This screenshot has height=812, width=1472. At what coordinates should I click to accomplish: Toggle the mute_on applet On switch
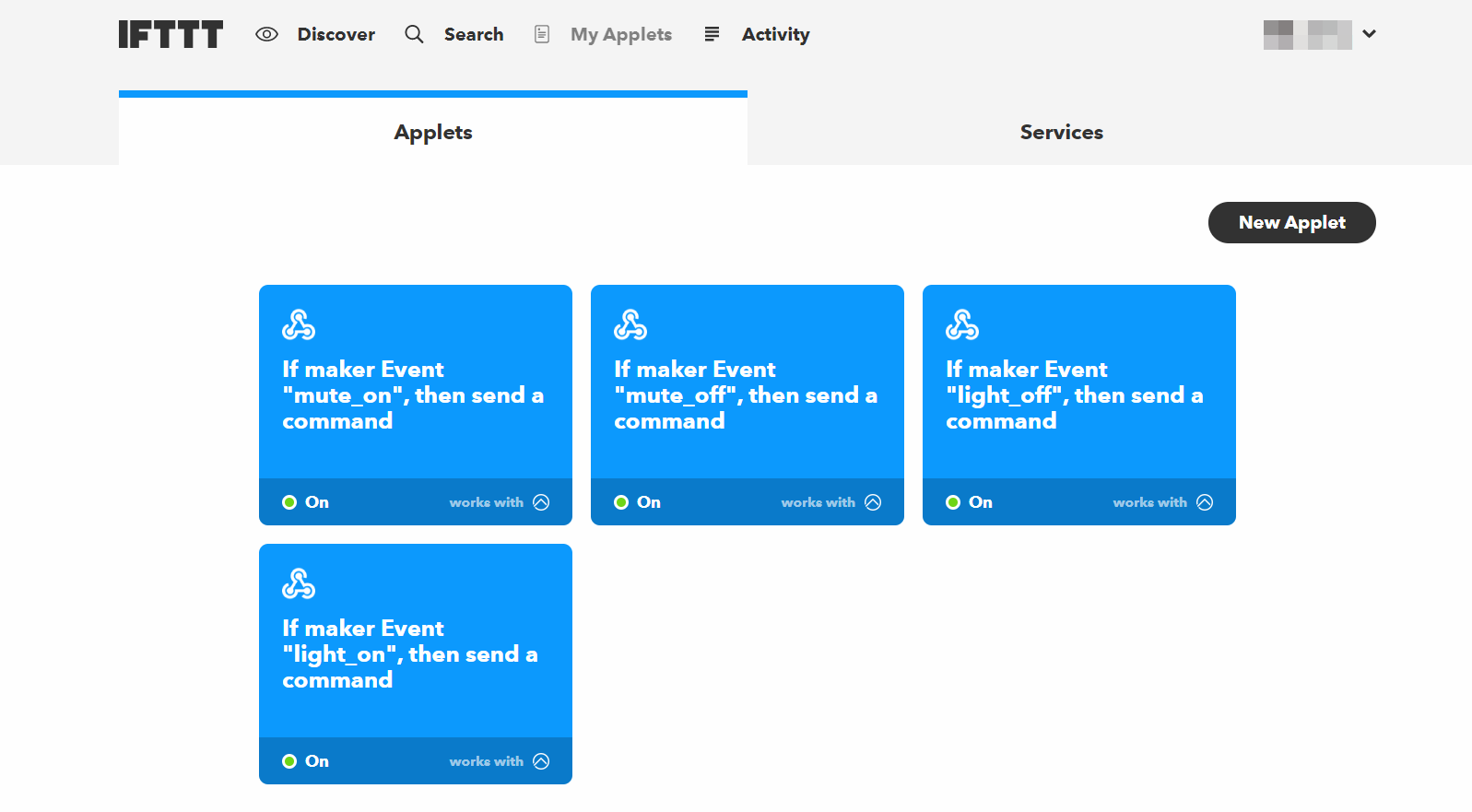click(x=305, y=502)
